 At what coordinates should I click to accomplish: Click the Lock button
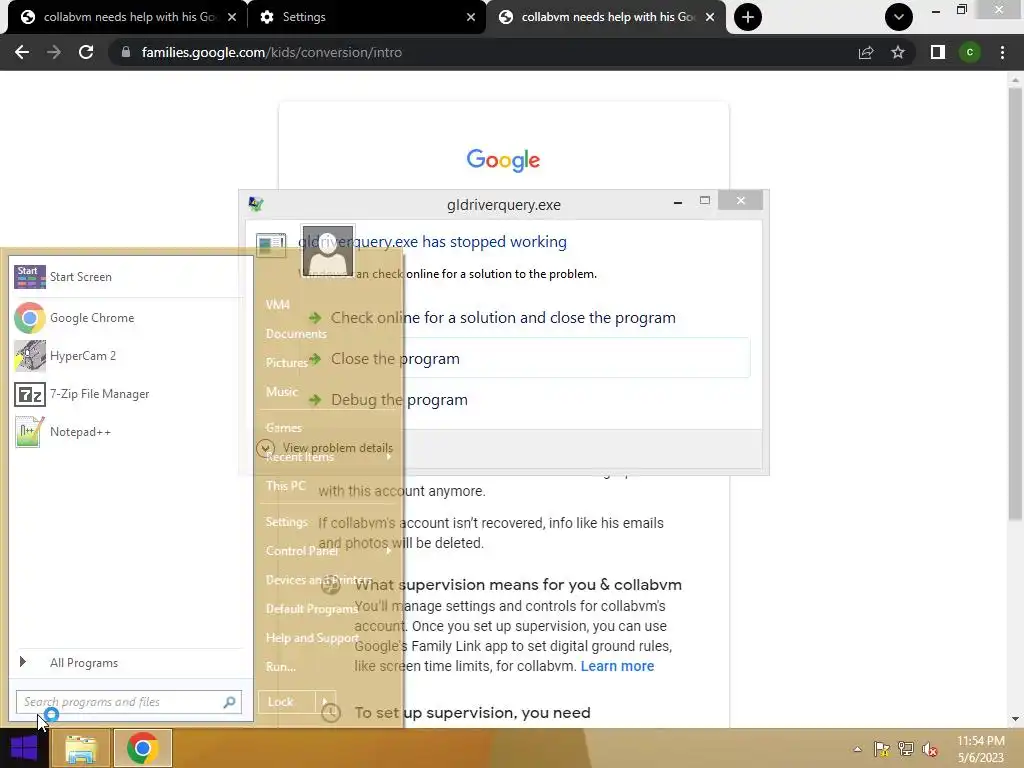286,702
